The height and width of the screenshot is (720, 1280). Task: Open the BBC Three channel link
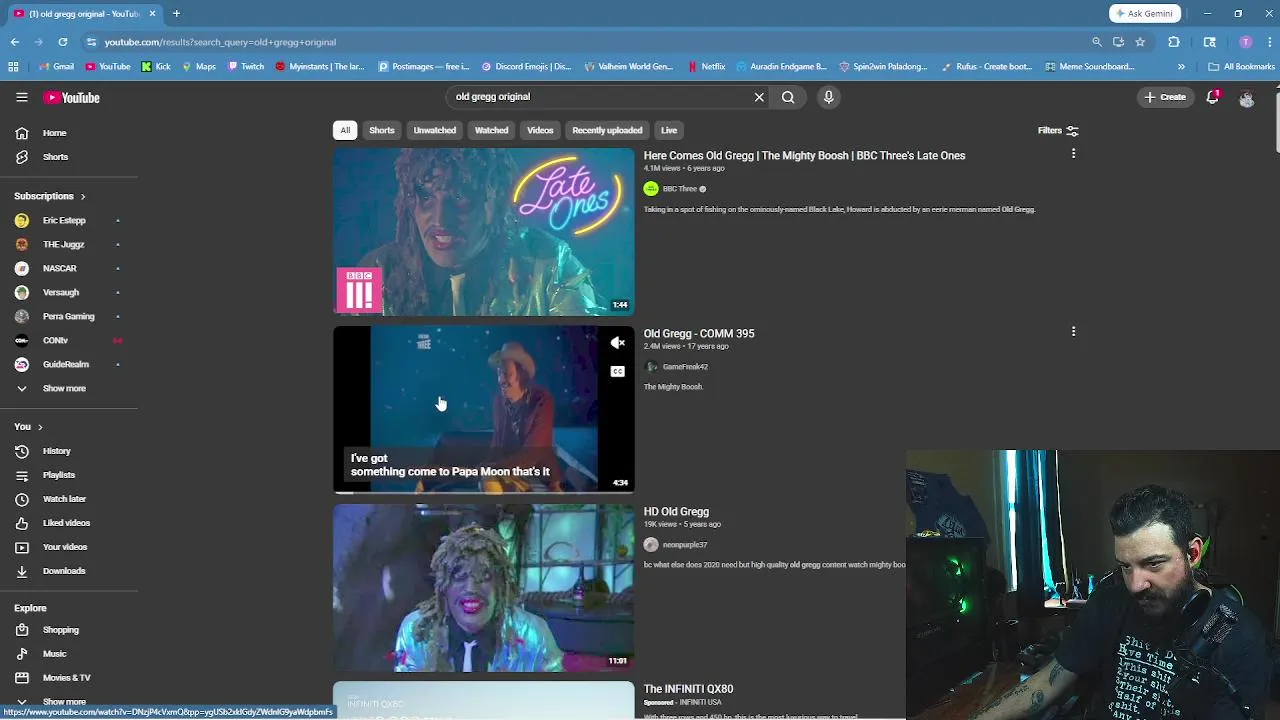coord(680,189)
